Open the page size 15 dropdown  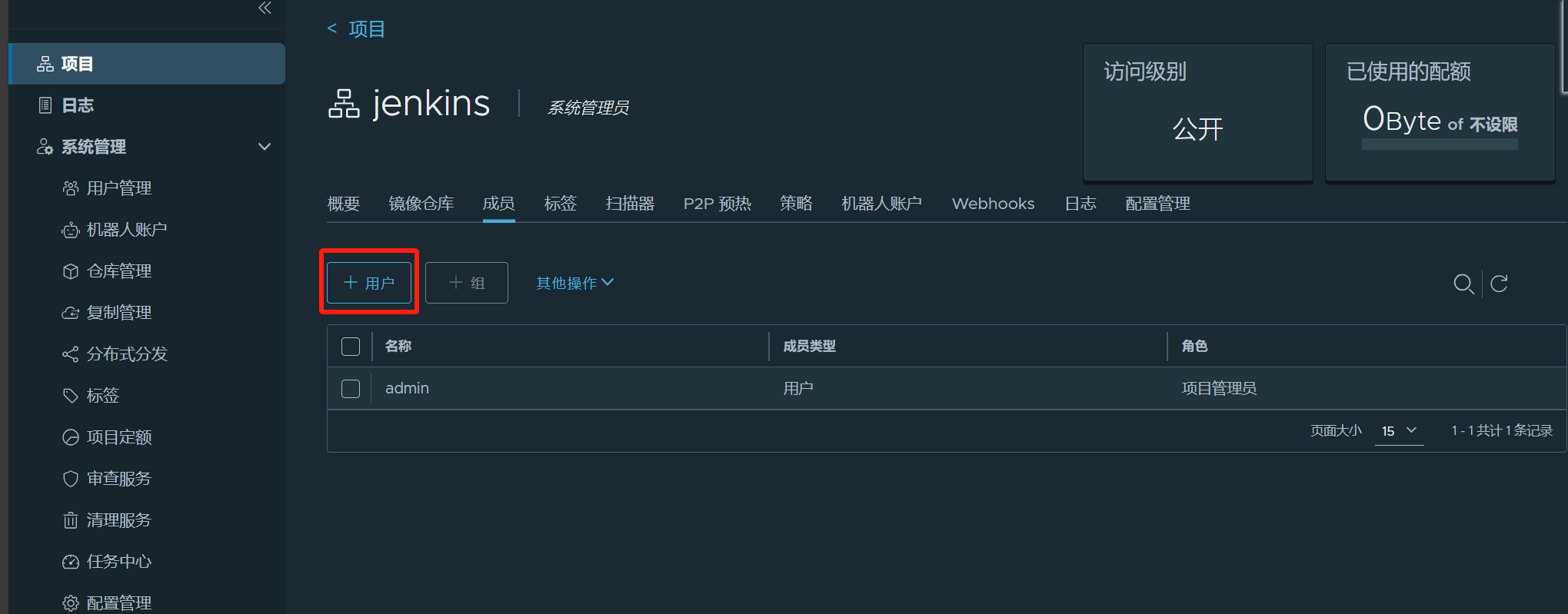pos(1399,431)
